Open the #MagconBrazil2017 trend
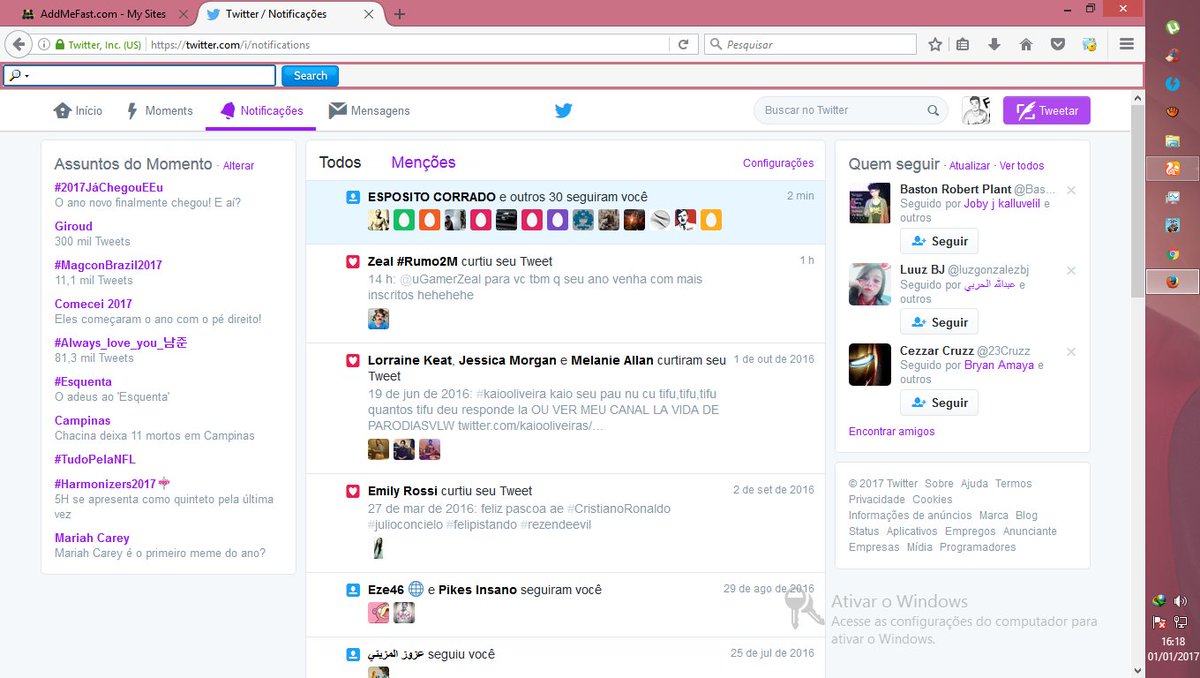1200x678 pixels. (x=108, y=265)
